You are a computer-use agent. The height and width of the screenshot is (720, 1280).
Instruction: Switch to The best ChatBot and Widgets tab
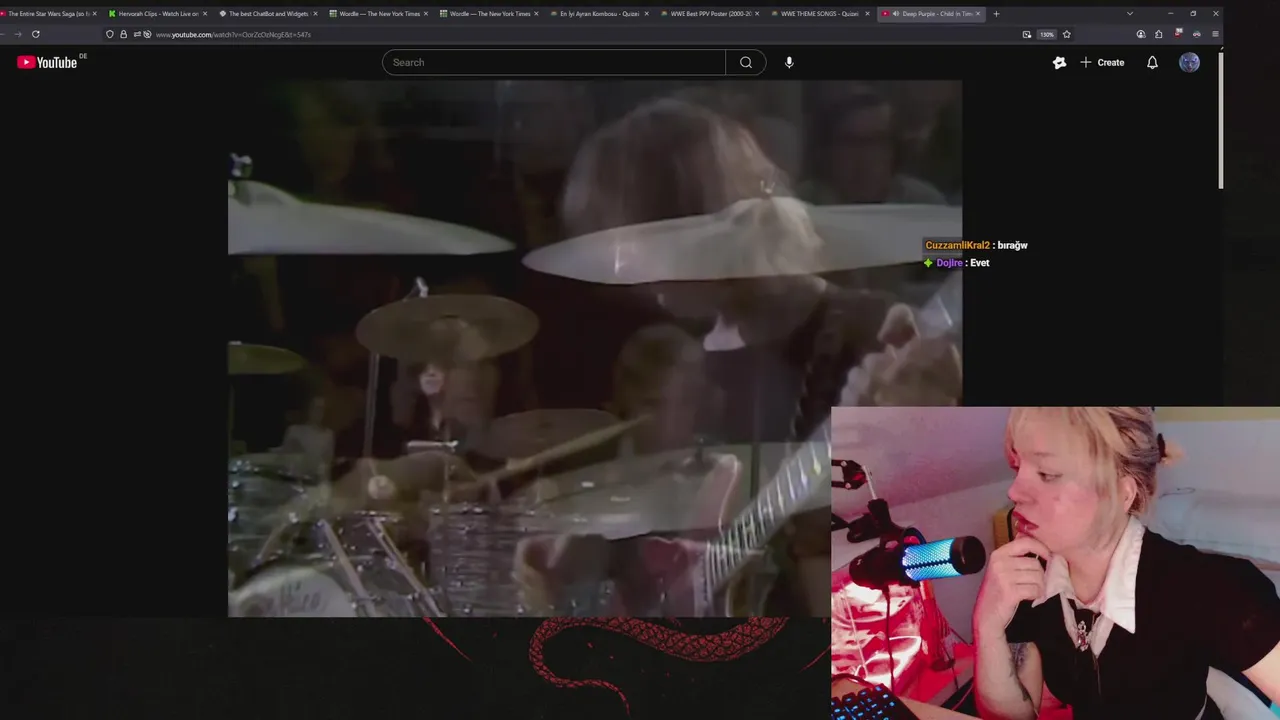265,14
